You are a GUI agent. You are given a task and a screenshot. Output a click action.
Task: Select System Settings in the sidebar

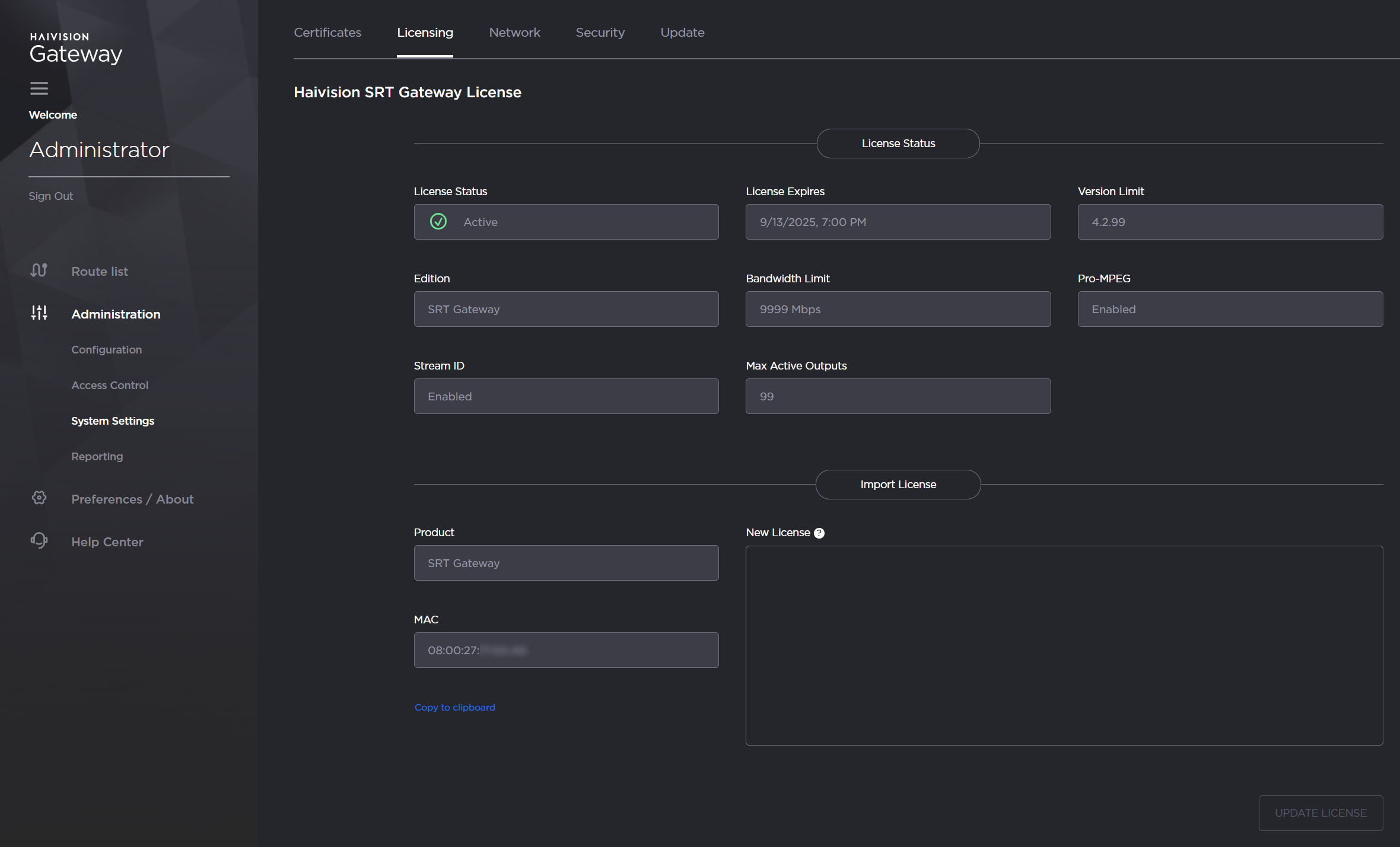[113, 421]
